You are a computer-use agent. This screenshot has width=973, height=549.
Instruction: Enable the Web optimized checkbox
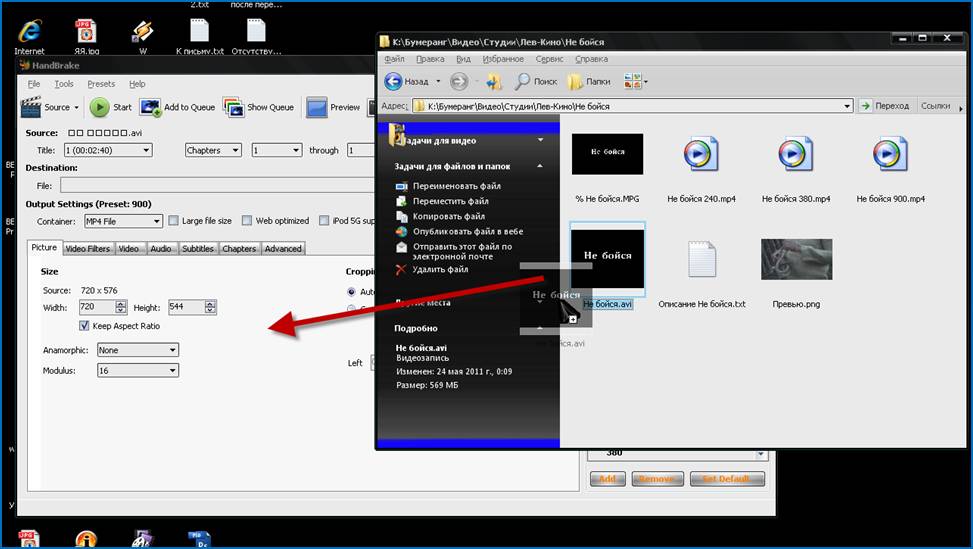tap(247, 220)
